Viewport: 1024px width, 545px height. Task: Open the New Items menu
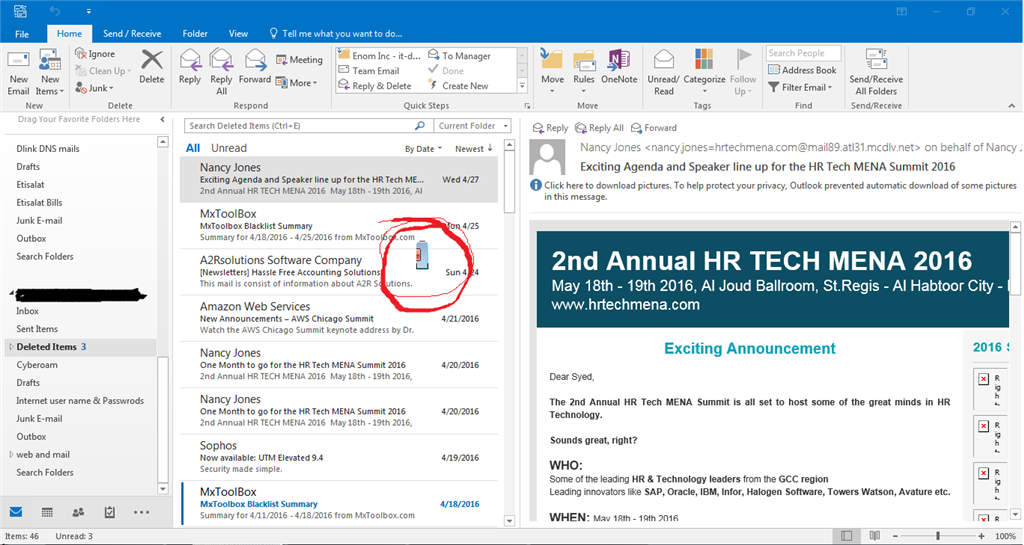[x=50, y=72]
